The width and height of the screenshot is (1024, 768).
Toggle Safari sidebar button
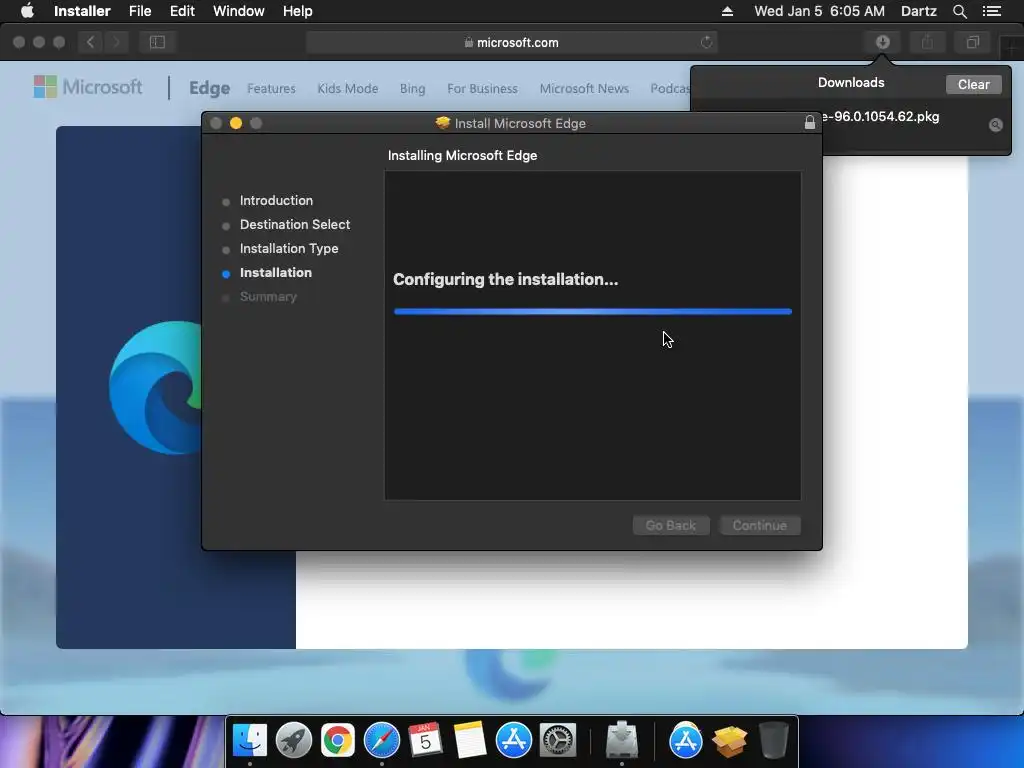pos(157,42)
